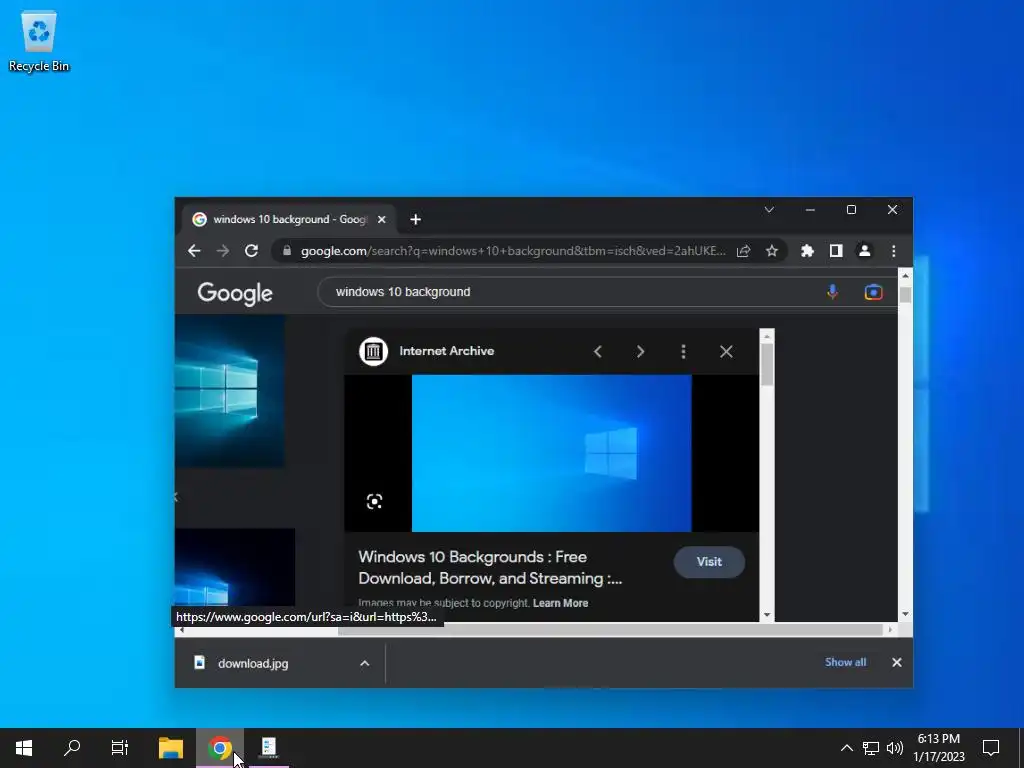Open Windows 10 Backgrounds title link
Viewport: 1024px width, 768px height.
point(490,568)
